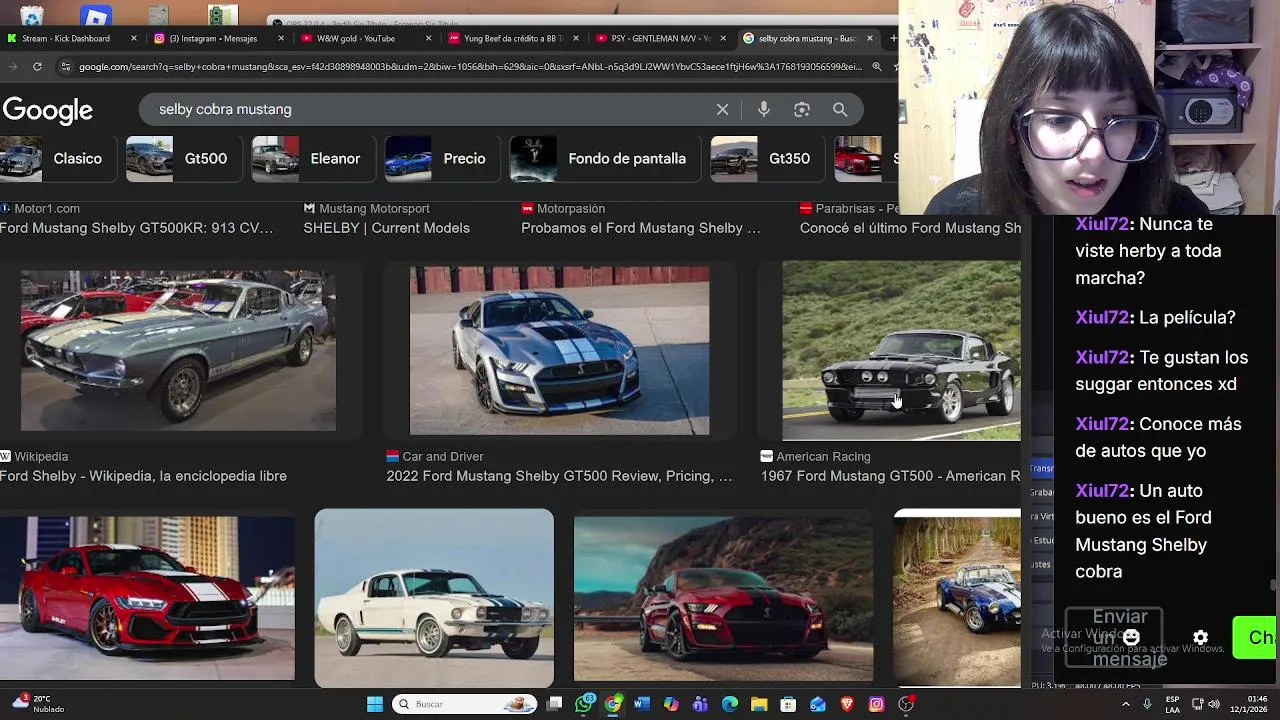The height and width of the screenshot is (720, 1280).
Task: Open File Explorer from the taskbar
Action: tap(759, 704)
